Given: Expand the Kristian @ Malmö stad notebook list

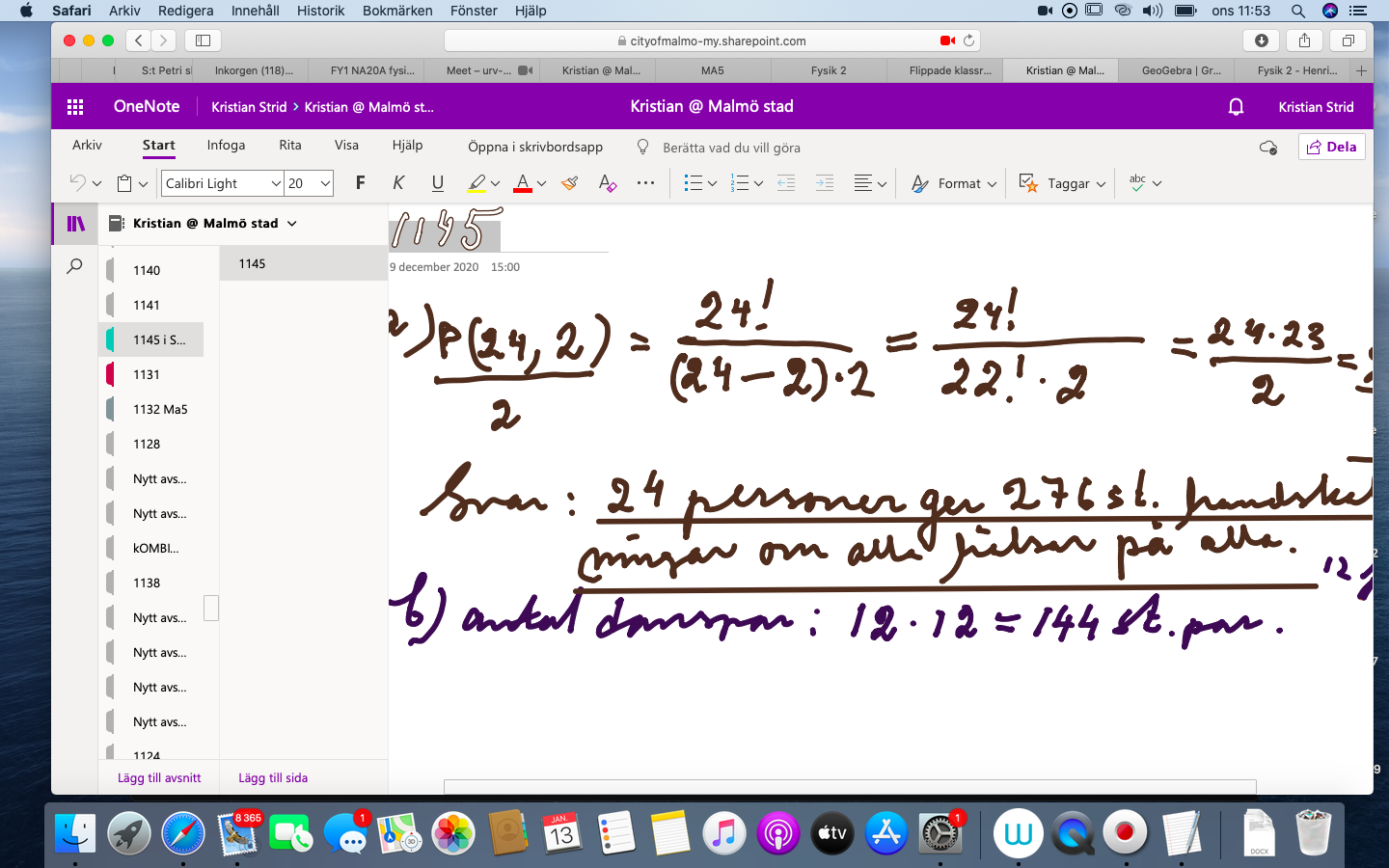Looking at the screenshot, I should click(x=291, y=224).
